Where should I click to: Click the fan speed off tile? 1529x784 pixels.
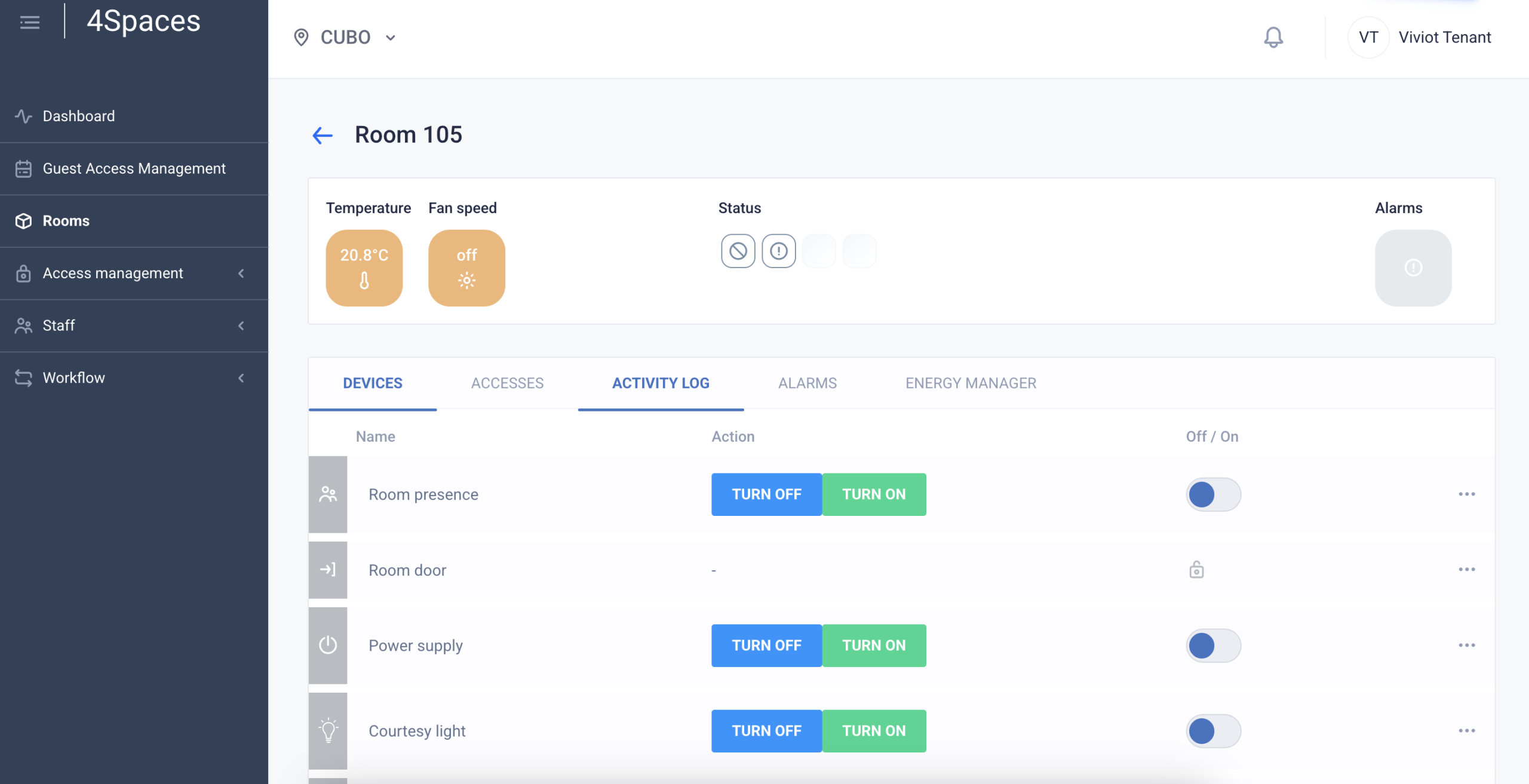[466, 268]
